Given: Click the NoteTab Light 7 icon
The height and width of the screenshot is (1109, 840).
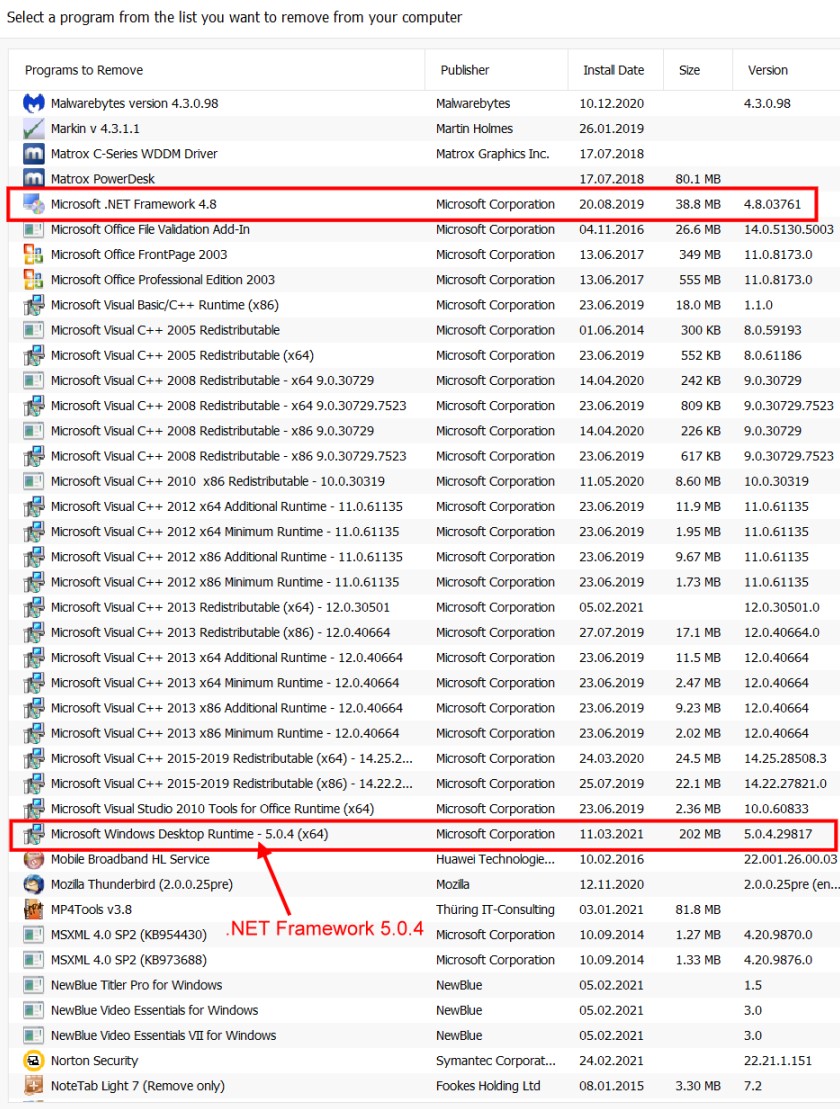Looking at the screenshot, I should (x=33, y=1086).
